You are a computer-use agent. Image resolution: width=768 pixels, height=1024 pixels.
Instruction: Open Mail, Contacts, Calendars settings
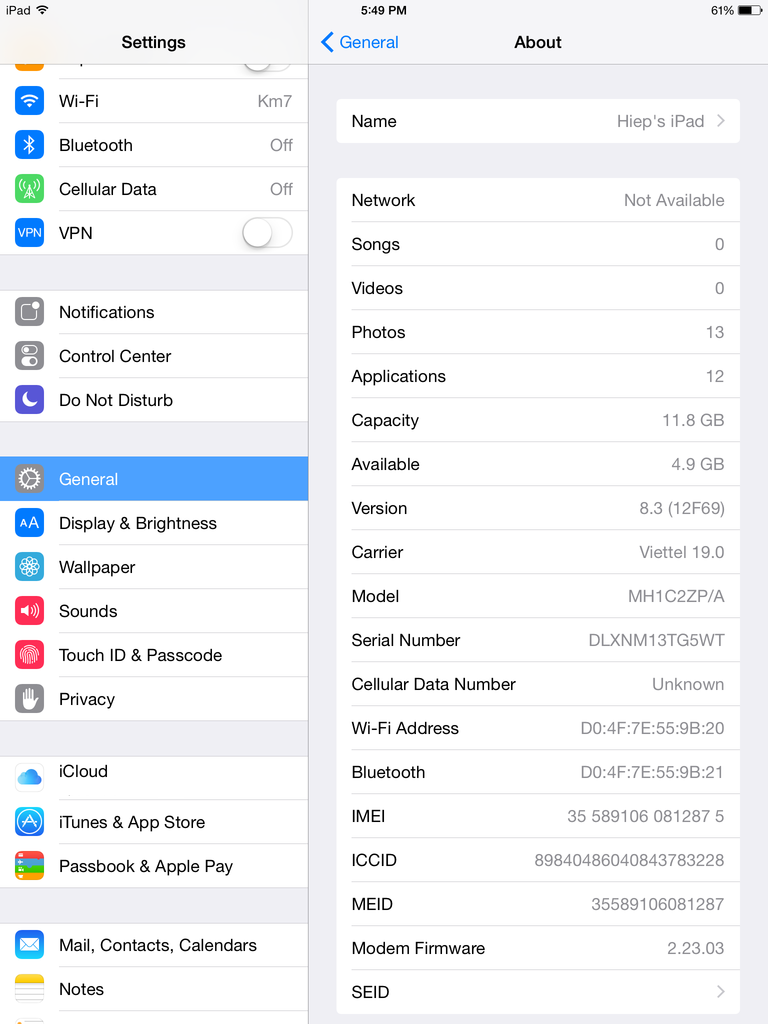pos(154,945)
